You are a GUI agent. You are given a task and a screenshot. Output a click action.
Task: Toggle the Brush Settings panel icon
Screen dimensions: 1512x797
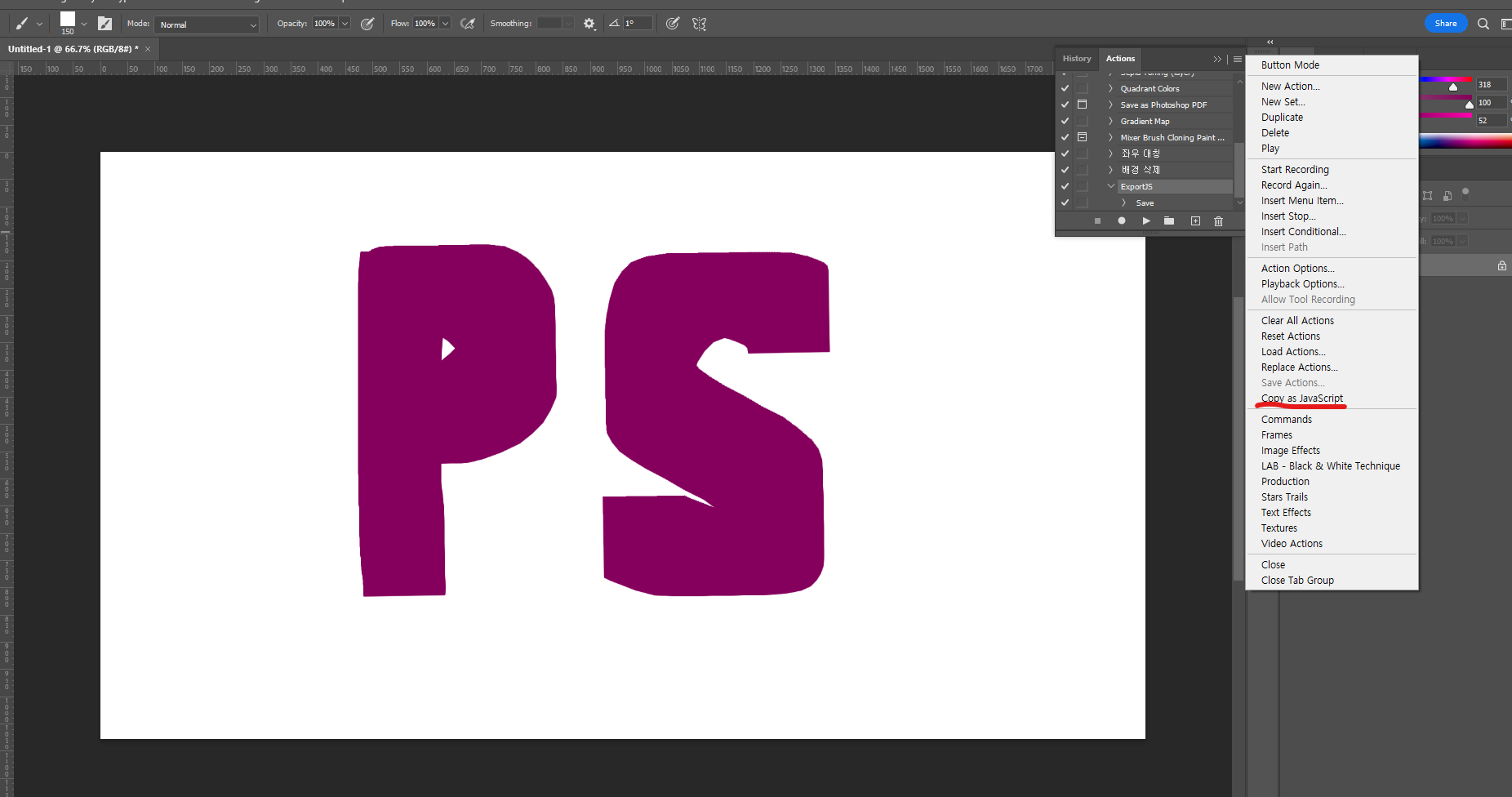pos(105,24)
